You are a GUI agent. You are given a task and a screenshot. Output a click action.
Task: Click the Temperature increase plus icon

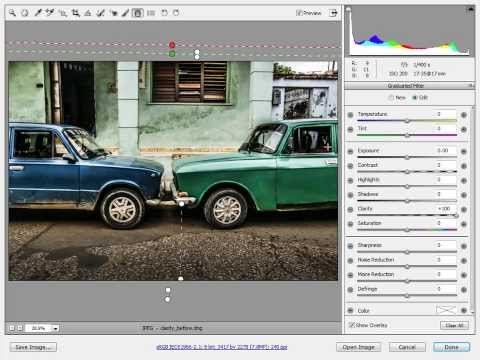tap(464, 115)
